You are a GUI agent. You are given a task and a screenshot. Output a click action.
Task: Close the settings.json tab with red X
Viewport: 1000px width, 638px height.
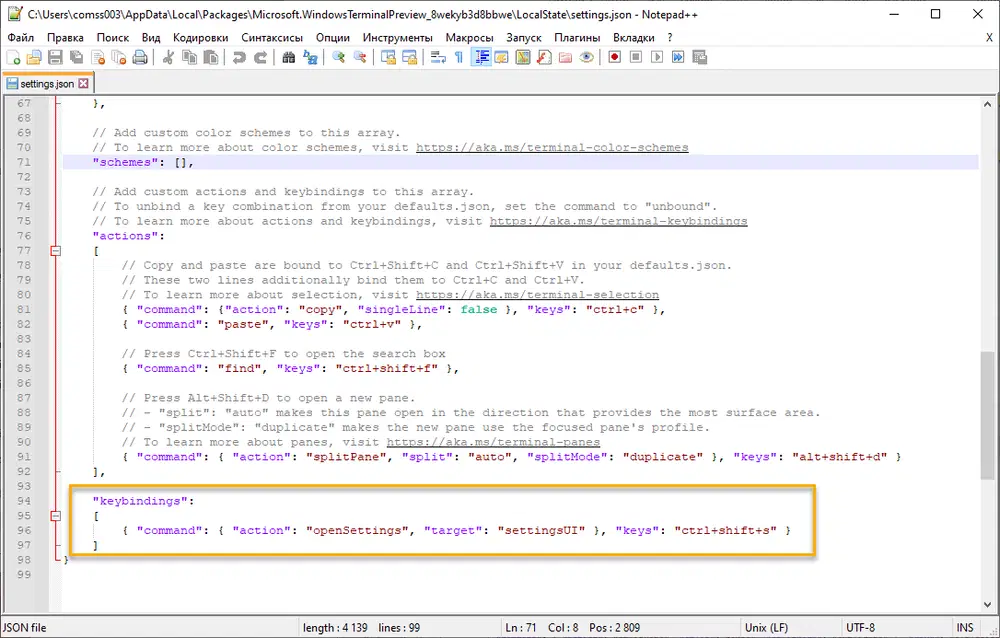point(83,84)
